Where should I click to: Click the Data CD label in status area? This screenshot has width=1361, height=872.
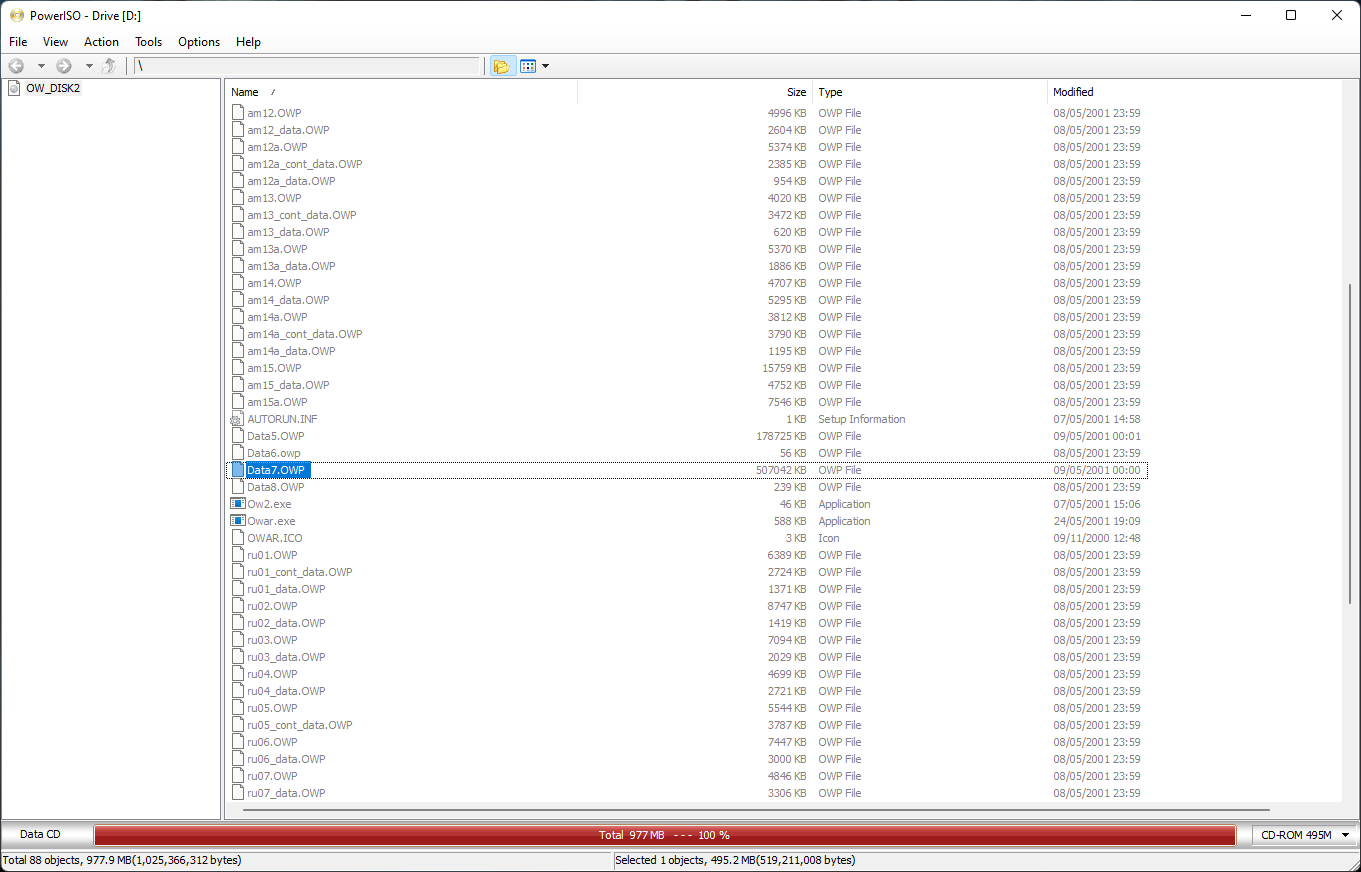coord(40,835)
